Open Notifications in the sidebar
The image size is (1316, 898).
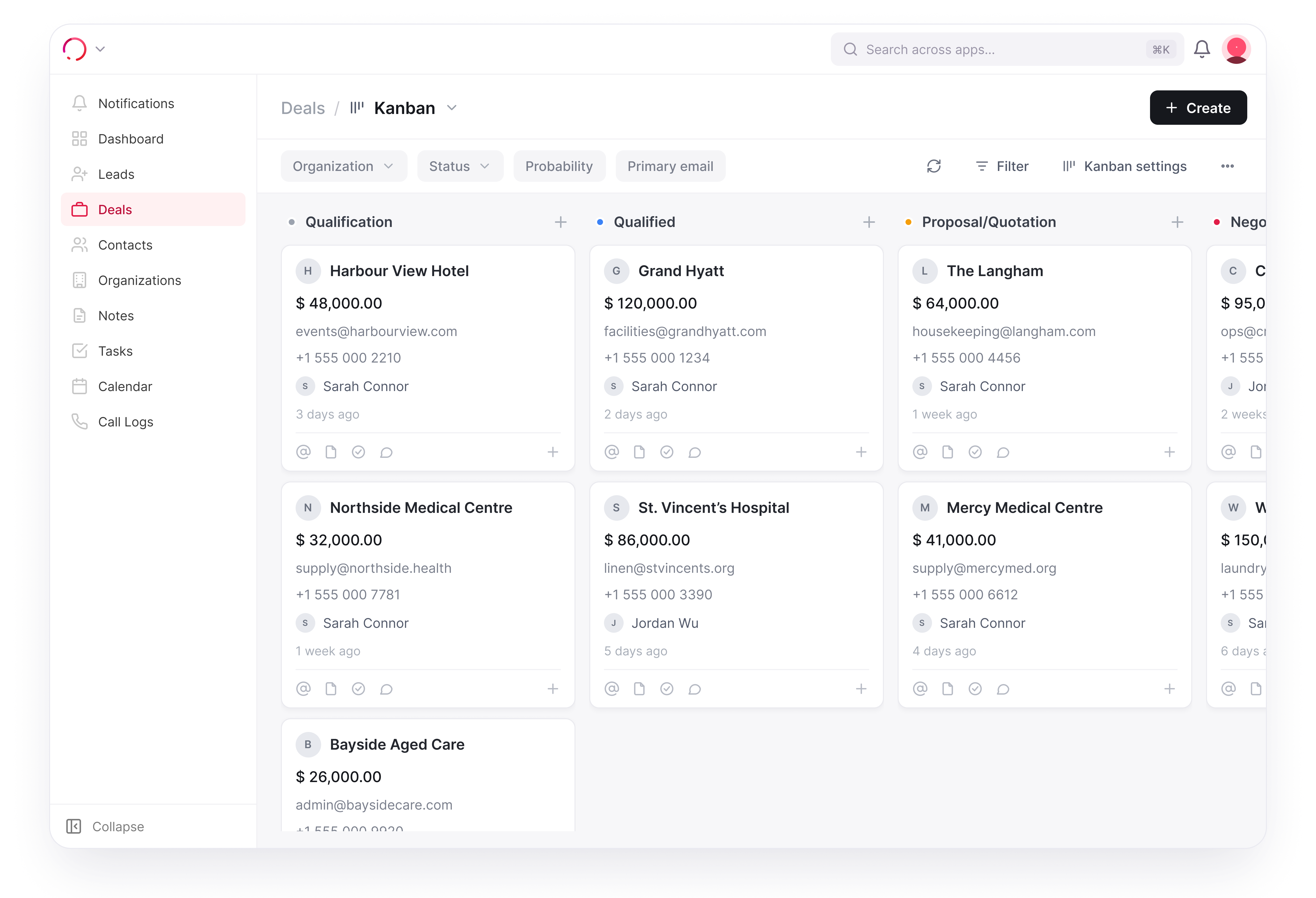pos(153,104)
